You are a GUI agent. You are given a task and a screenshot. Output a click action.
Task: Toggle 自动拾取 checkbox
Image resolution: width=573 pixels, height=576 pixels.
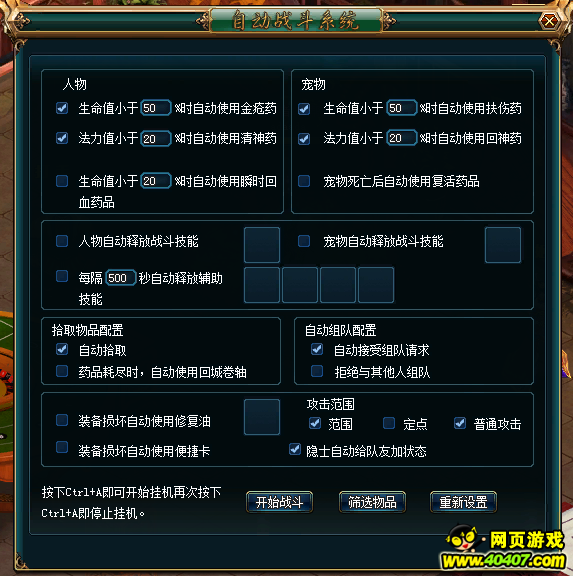(x=62, y=349)
